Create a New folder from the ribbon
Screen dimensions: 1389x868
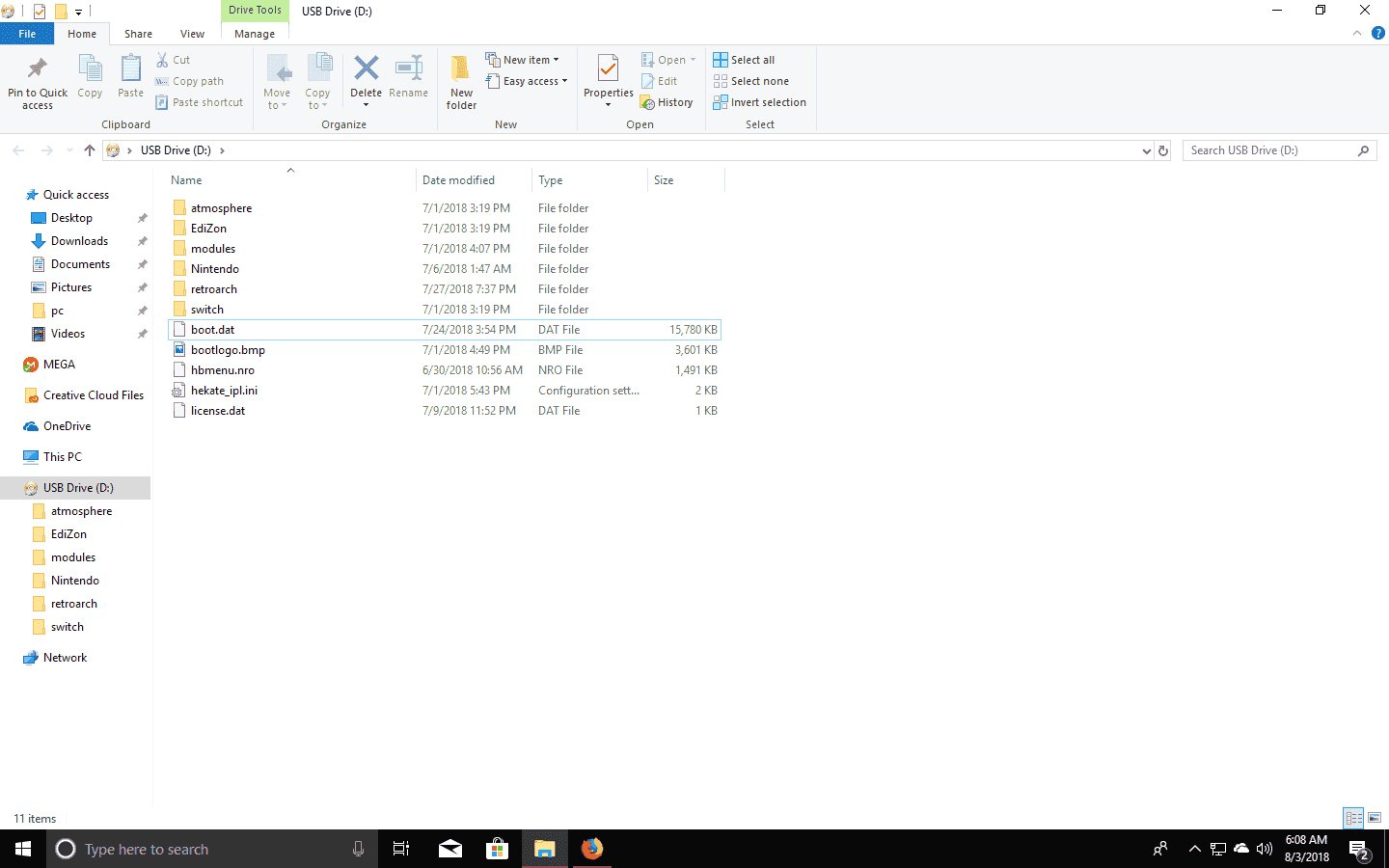tap(461, 83)
